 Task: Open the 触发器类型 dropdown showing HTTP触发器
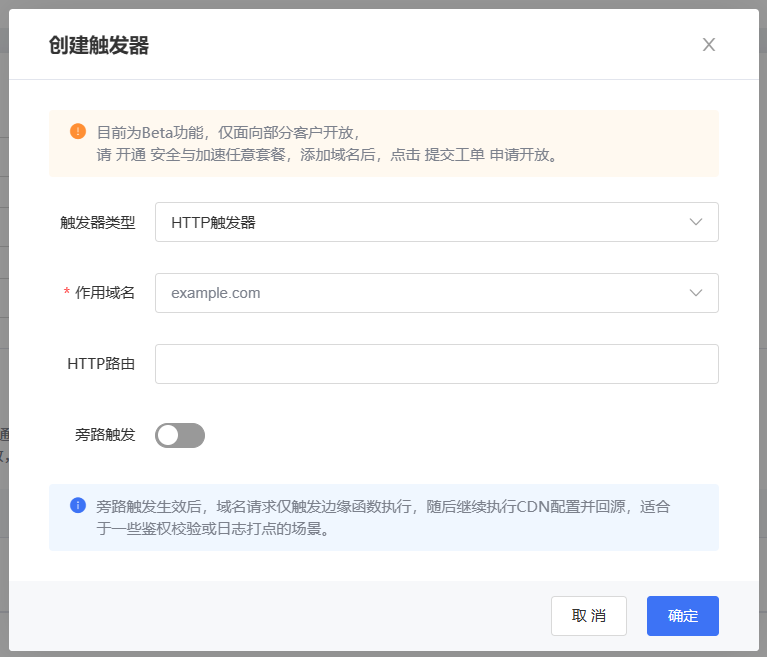pos(420,222)
